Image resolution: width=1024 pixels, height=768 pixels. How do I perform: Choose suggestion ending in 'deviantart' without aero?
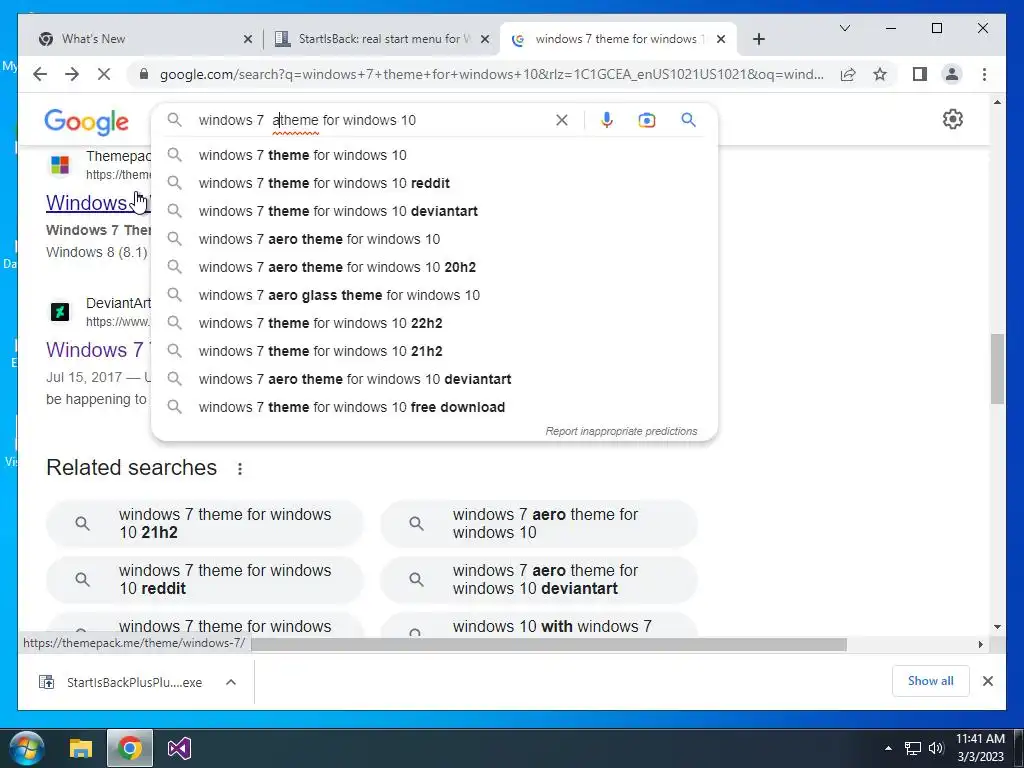pos(434,212)
